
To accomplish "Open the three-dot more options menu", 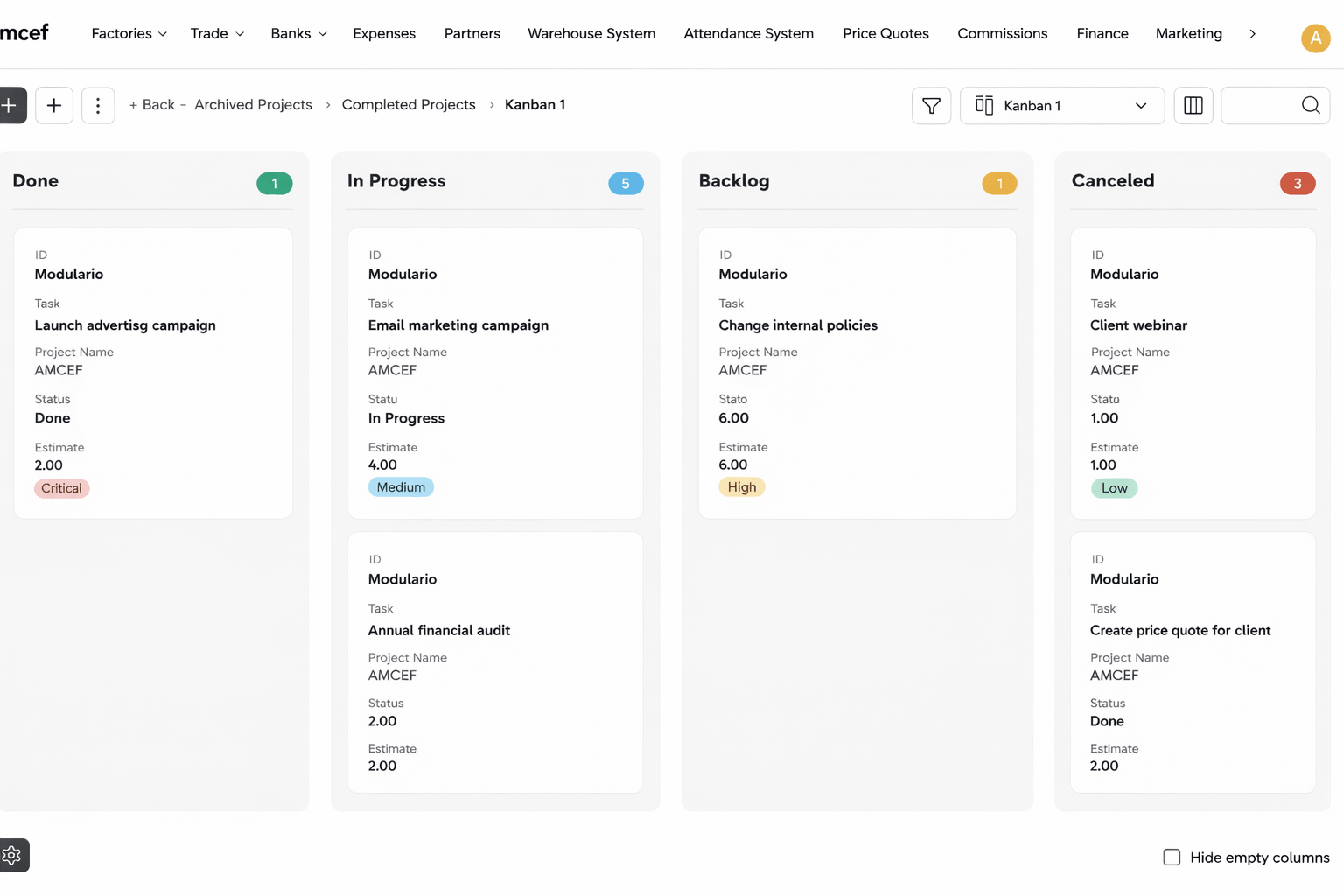I will click(x=98, y=106).
